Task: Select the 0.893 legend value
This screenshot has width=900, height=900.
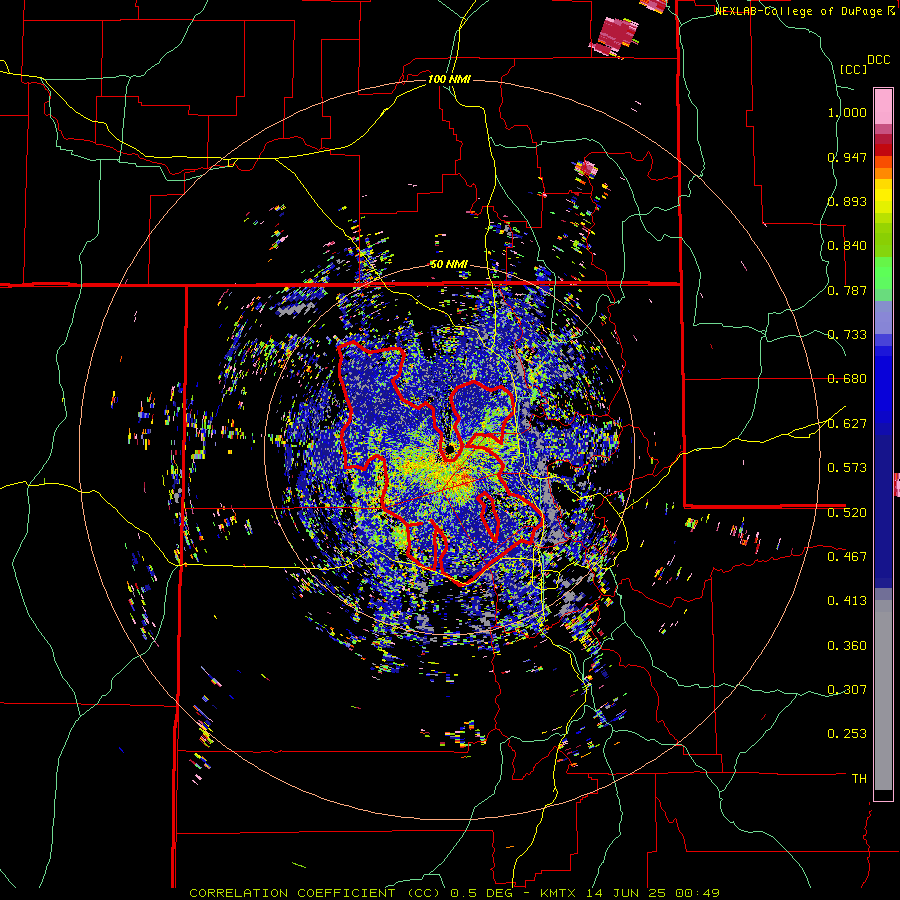Action: pos(847,201)
